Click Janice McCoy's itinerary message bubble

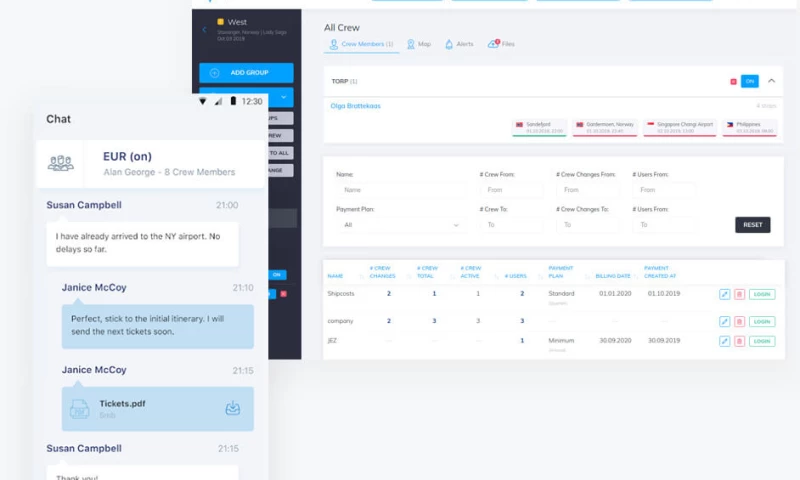click(158, 326)
